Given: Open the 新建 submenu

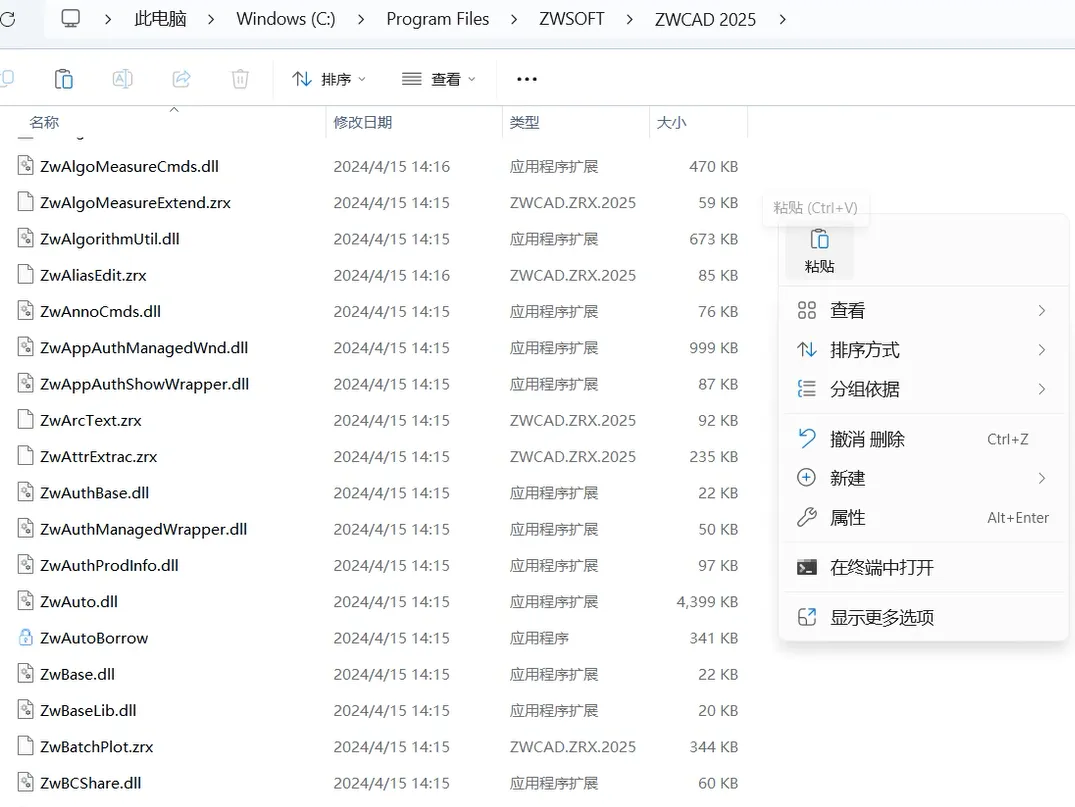Looking at the screenshot, I should (923, 478).
